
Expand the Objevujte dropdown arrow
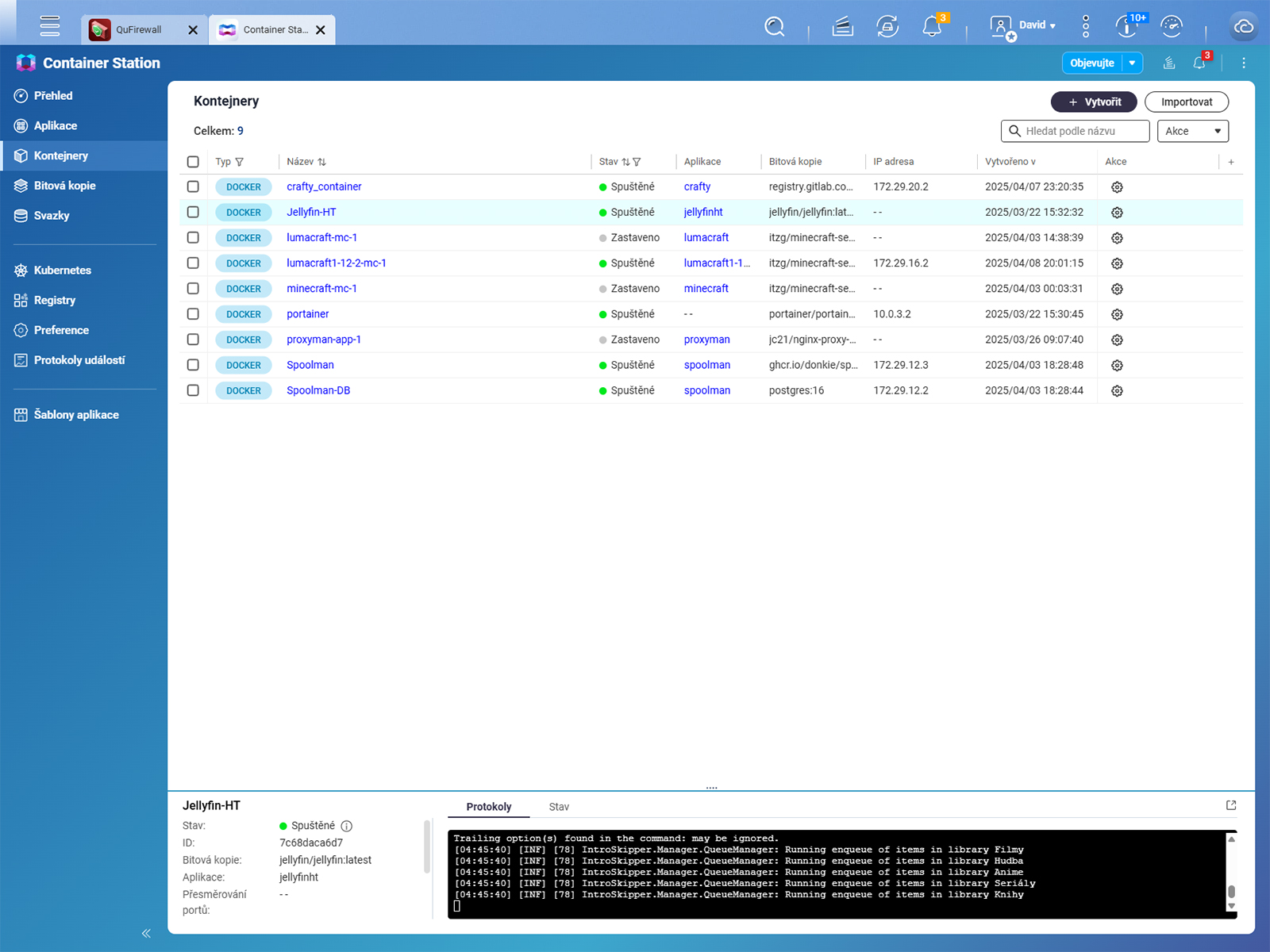click(1133, 63)
